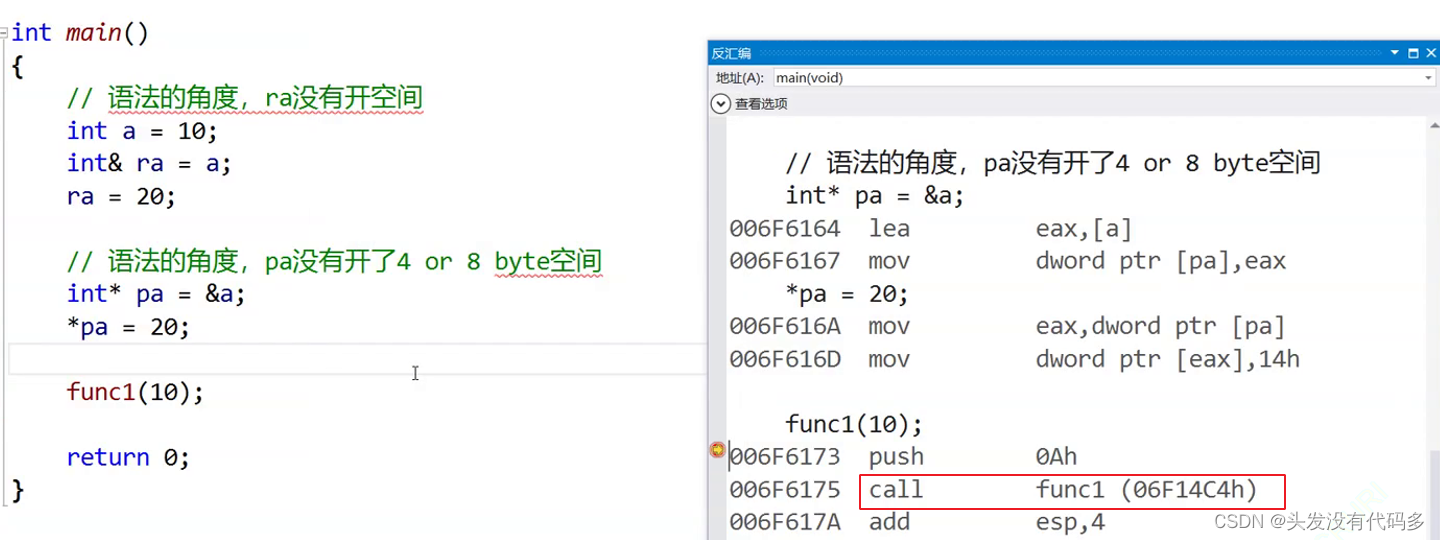Click the disassembly comment about pa没有开了4 or 8 byte

(x=1053, y=163)
